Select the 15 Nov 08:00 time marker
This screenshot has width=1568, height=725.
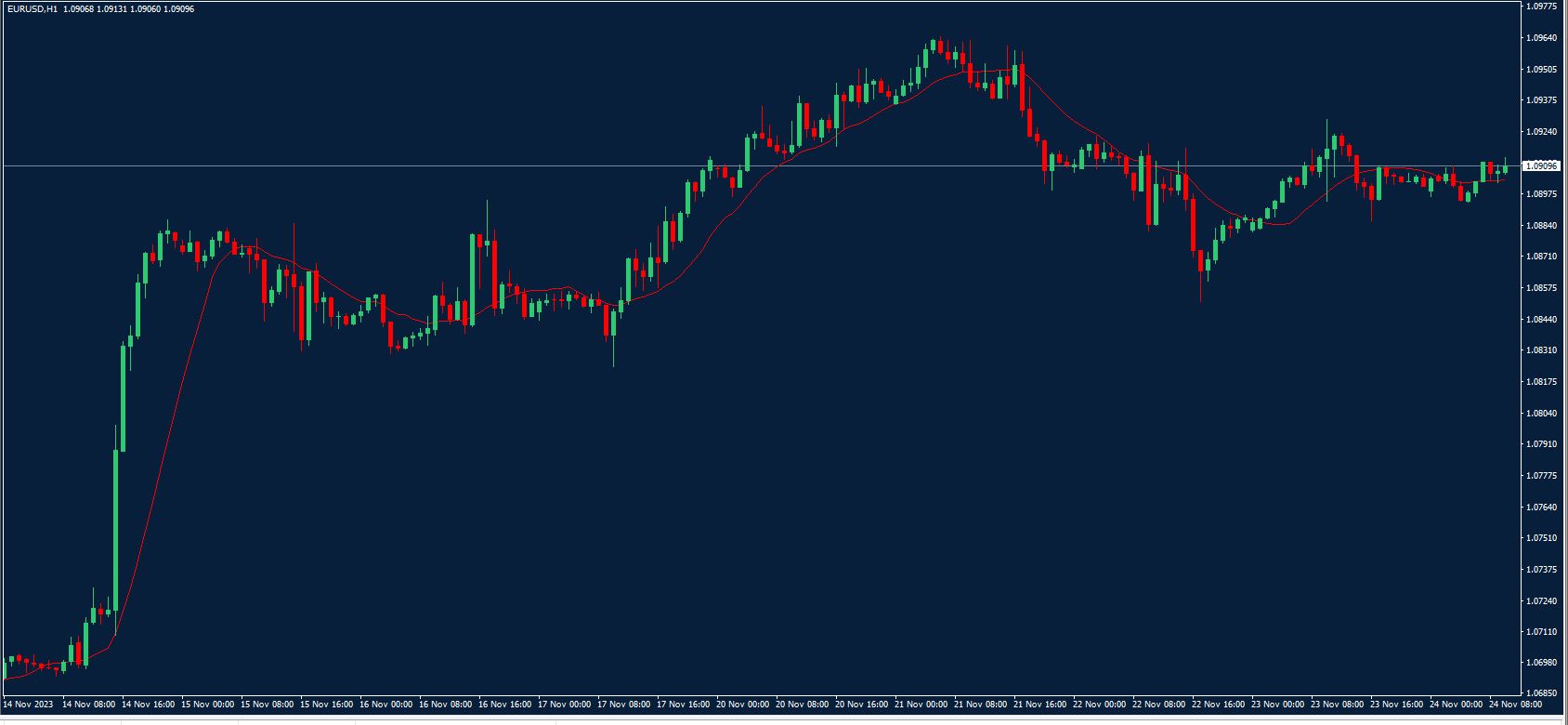pos(267,705)
